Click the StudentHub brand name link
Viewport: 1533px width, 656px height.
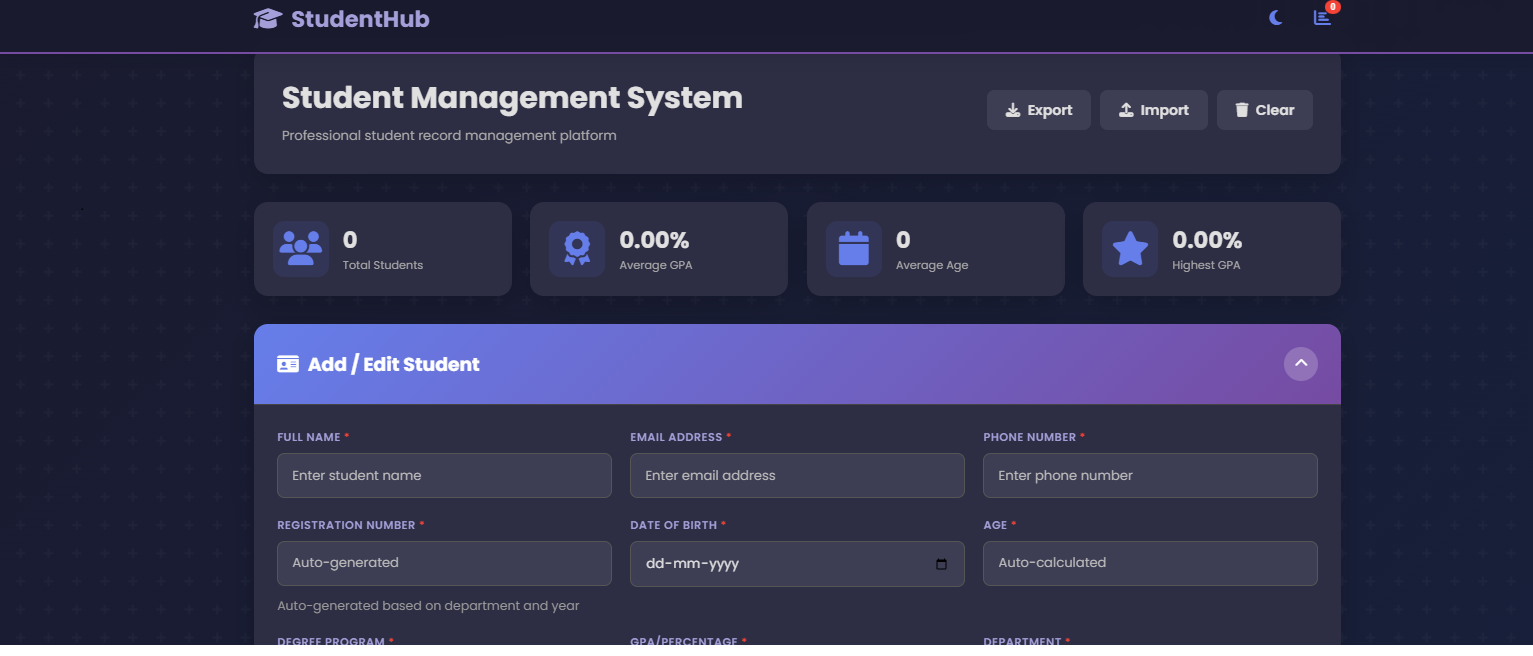[360, 19]
